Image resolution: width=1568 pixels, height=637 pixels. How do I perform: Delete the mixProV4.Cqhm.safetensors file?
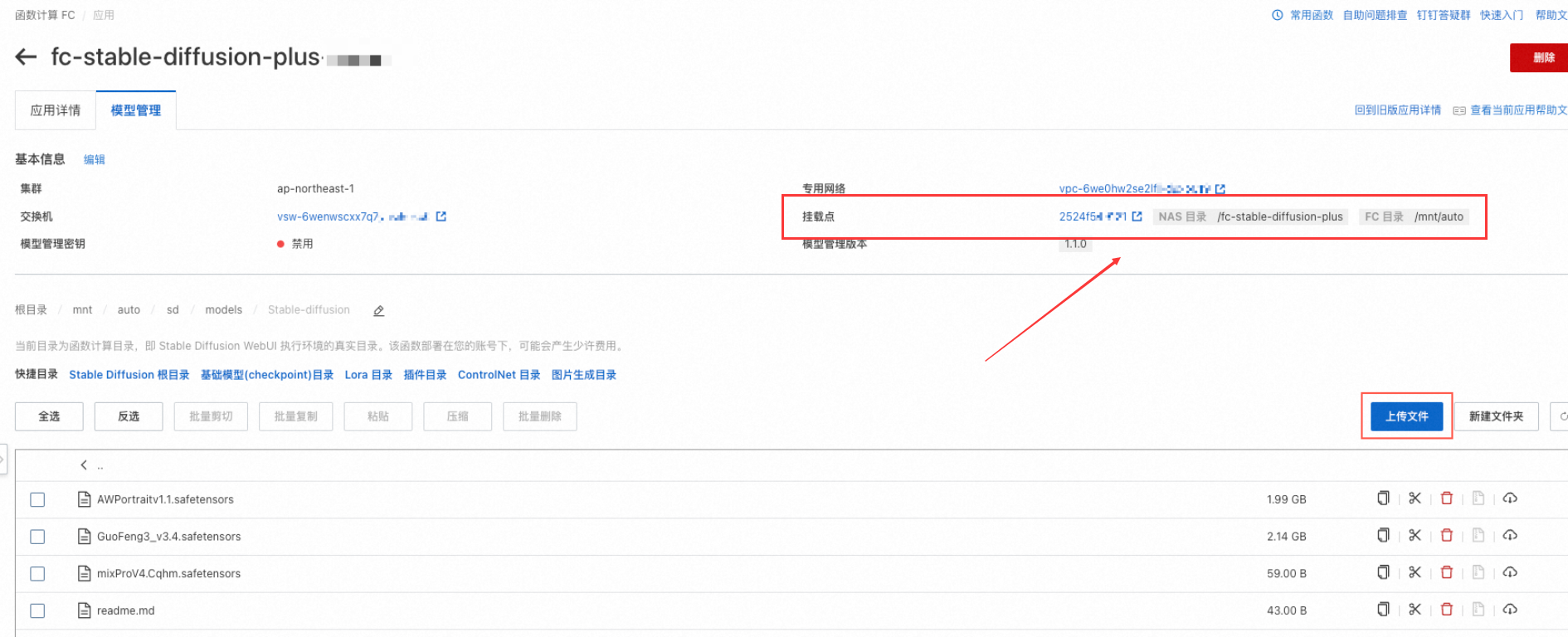[1447, 572]
